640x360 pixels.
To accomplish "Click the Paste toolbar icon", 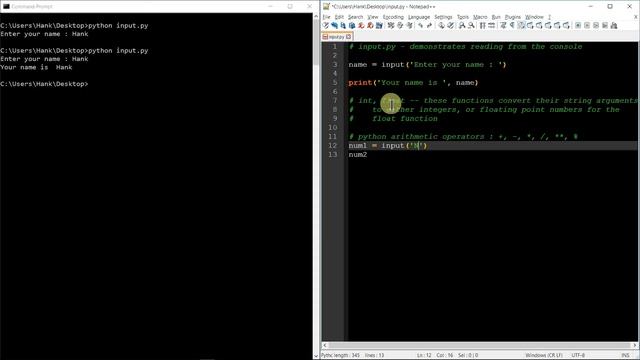I will (x=409, y=25).
